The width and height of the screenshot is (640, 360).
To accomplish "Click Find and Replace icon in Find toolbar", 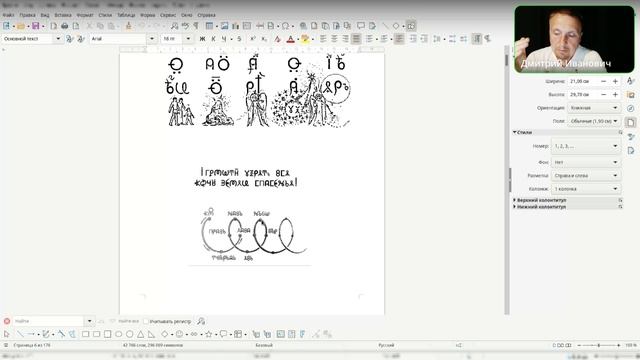I will tap(201, 321).
